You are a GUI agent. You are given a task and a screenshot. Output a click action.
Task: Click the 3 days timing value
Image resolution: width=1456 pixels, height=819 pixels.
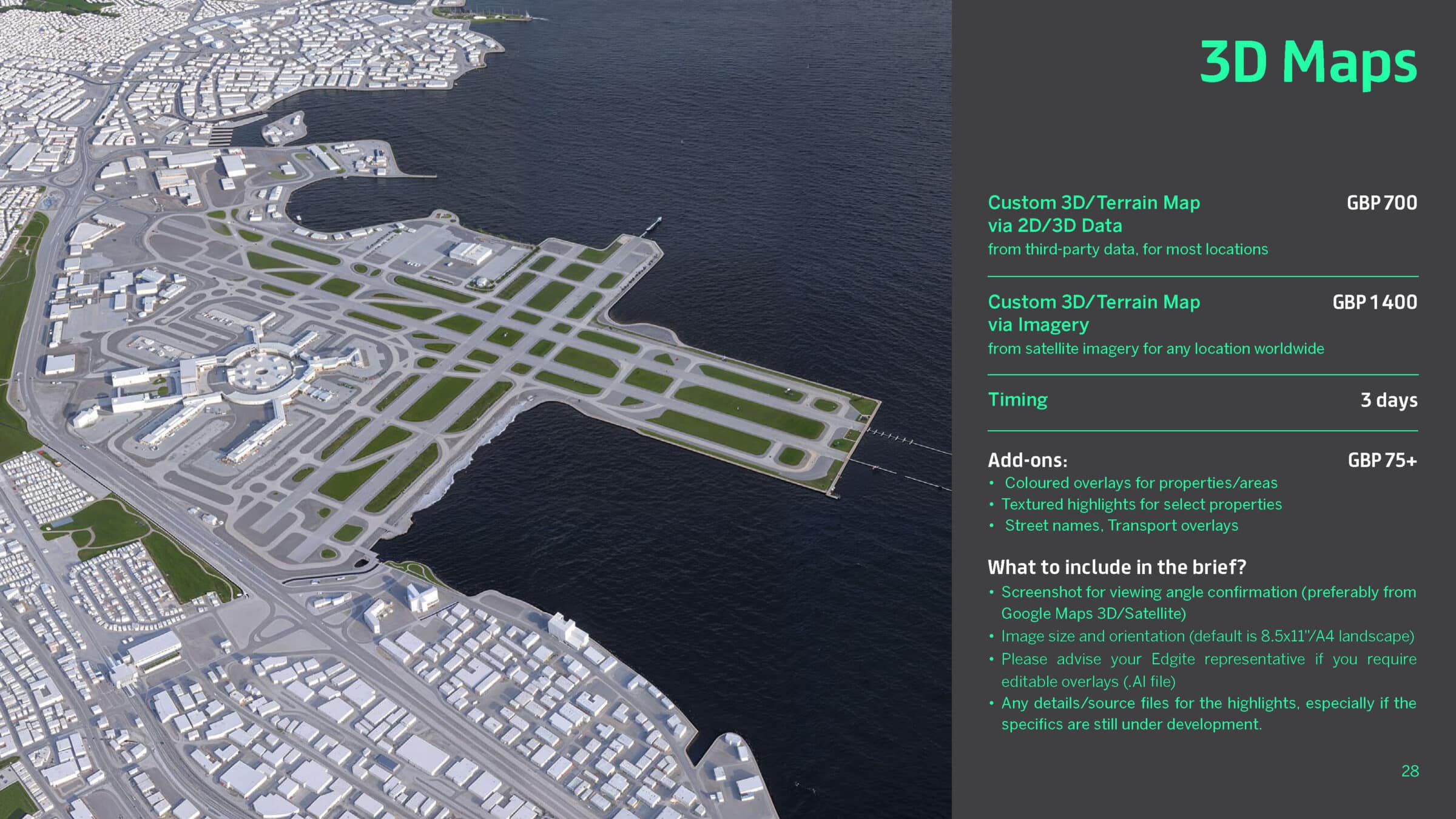tap(1388, 400)
